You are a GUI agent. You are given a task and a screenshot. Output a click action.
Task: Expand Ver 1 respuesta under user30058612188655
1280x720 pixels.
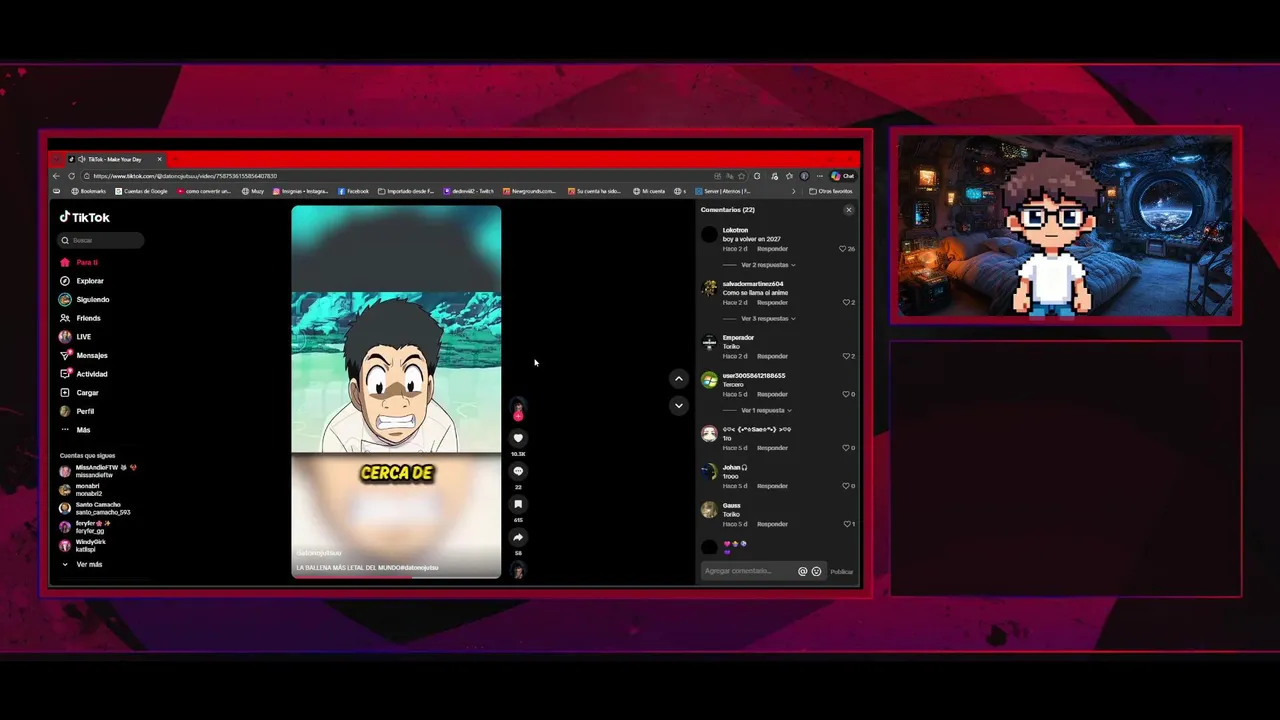(764, 410)
